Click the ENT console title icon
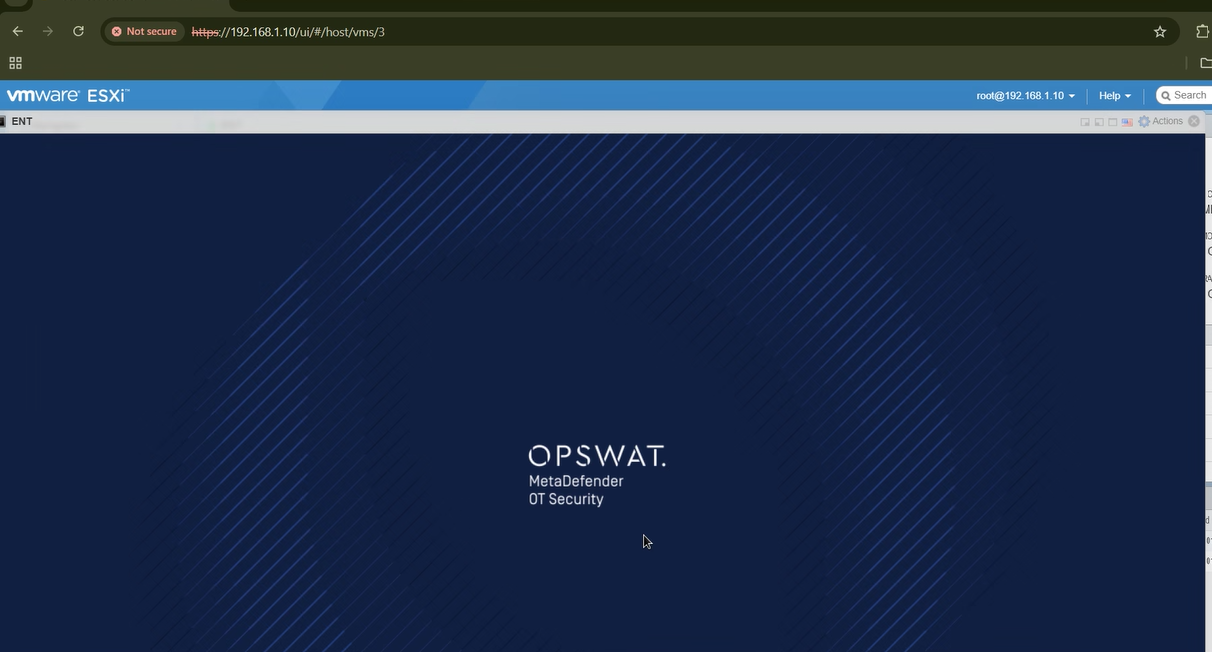Image resolution: width=1212 pixels, height=652 pixels. pyautogui.click(x=3, y=121)
